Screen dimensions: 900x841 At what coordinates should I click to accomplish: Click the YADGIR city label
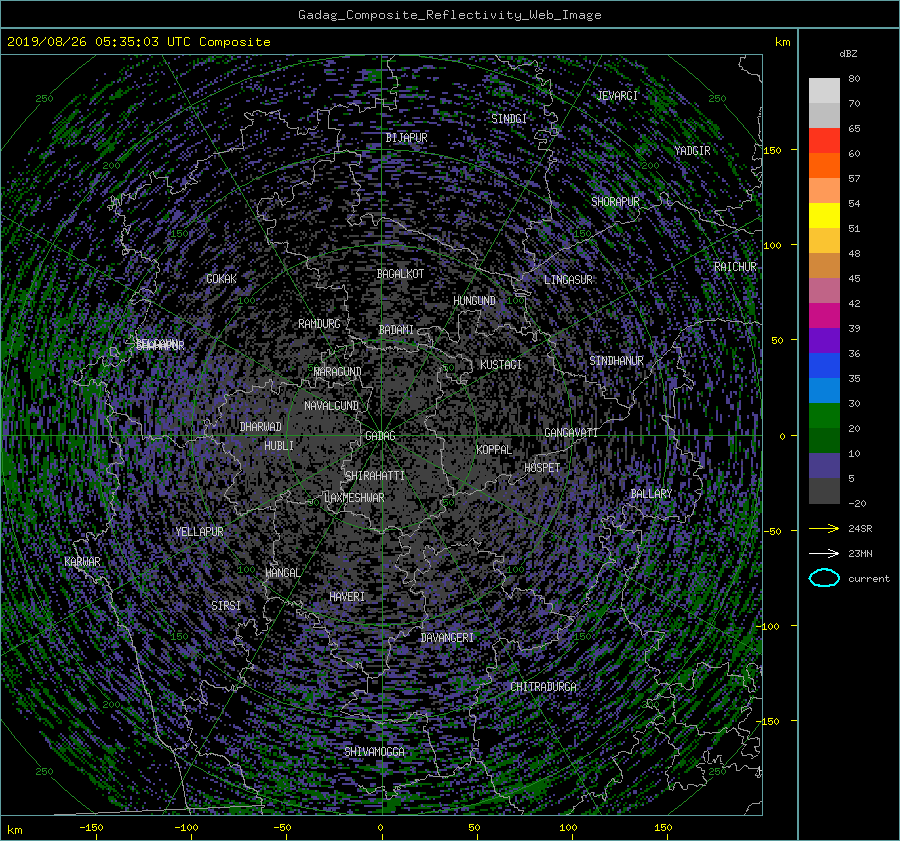coord(692,151)
